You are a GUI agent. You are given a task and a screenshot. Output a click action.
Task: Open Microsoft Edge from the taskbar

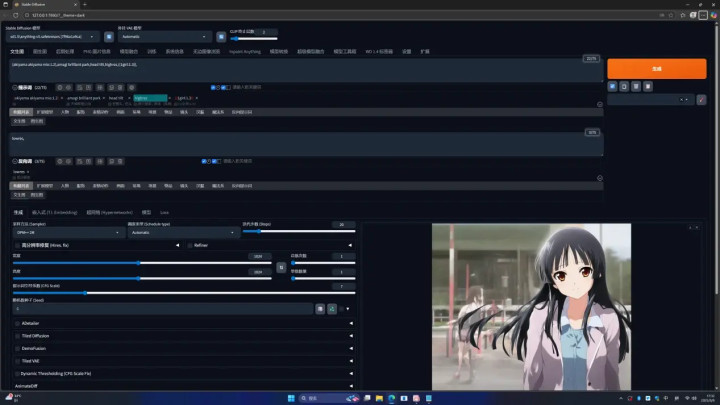(392, 398)
